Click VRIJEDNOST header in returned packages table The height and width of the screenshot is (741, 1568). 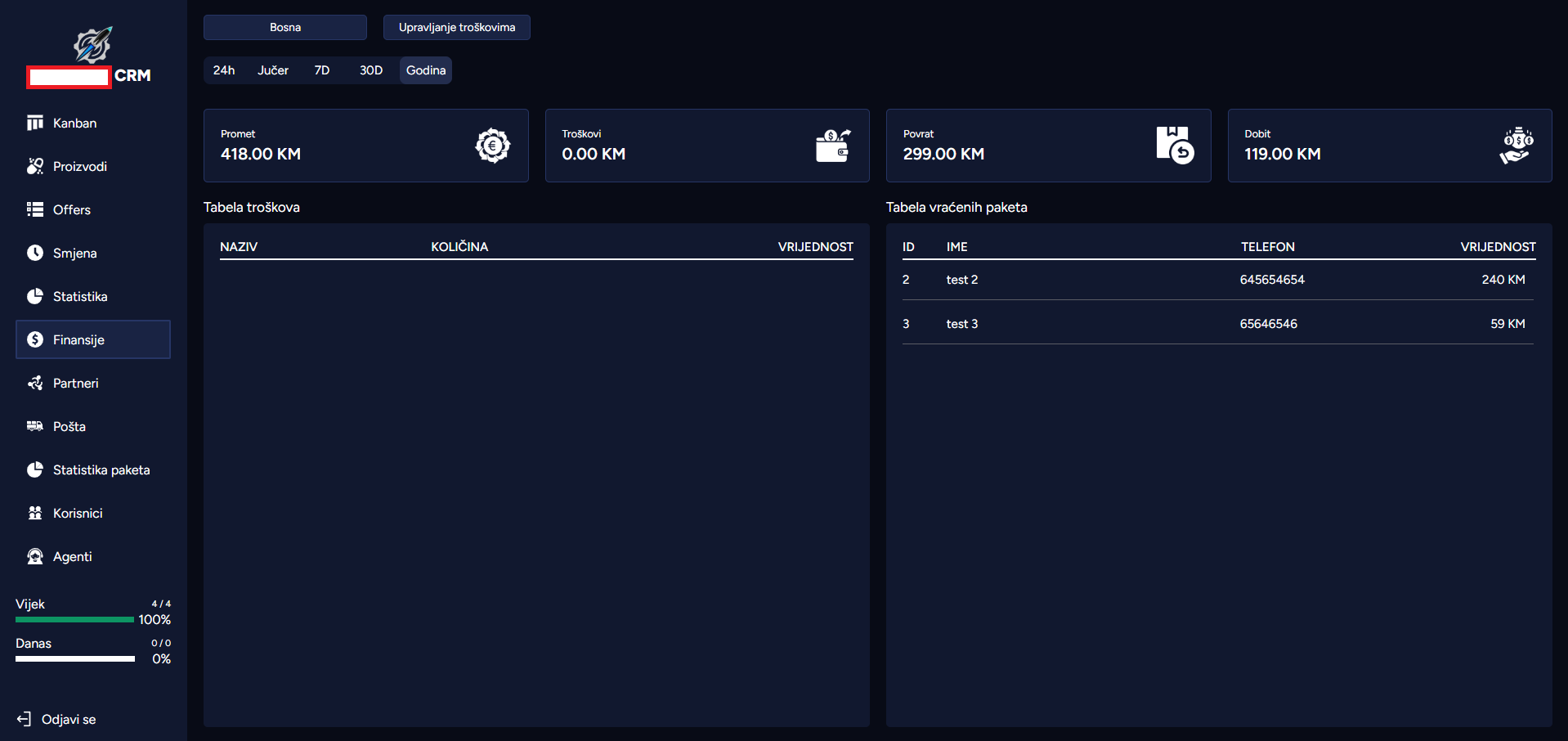1499,247
